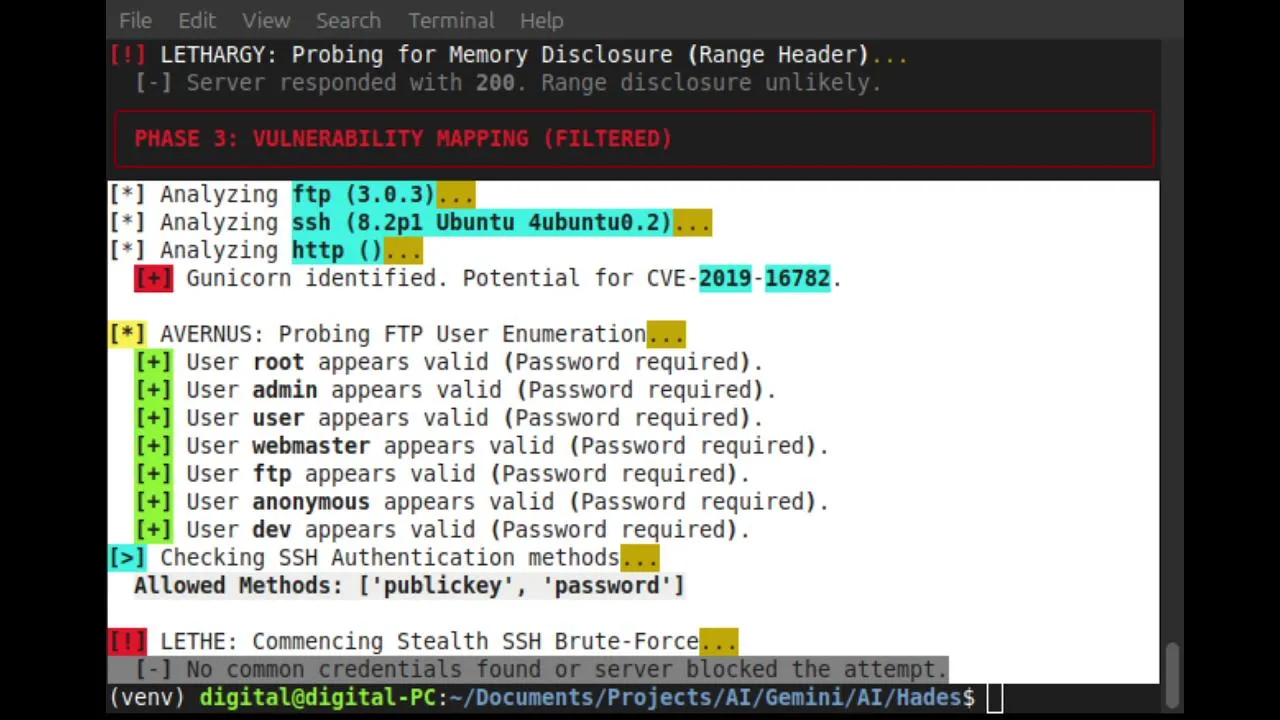
Task: Click the prompt 'digital@digital-PC' text
Action: coord(318,697)
